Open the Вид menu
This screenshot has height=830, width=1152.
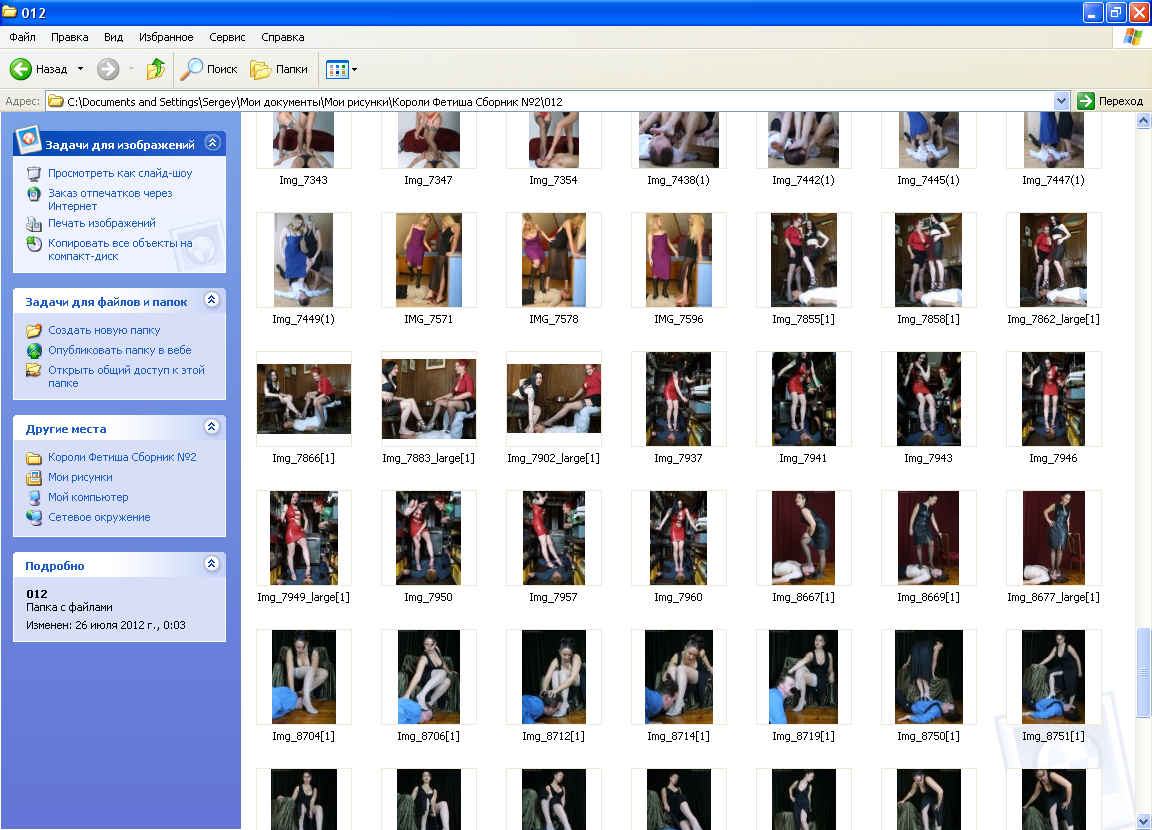coord(113,37)
